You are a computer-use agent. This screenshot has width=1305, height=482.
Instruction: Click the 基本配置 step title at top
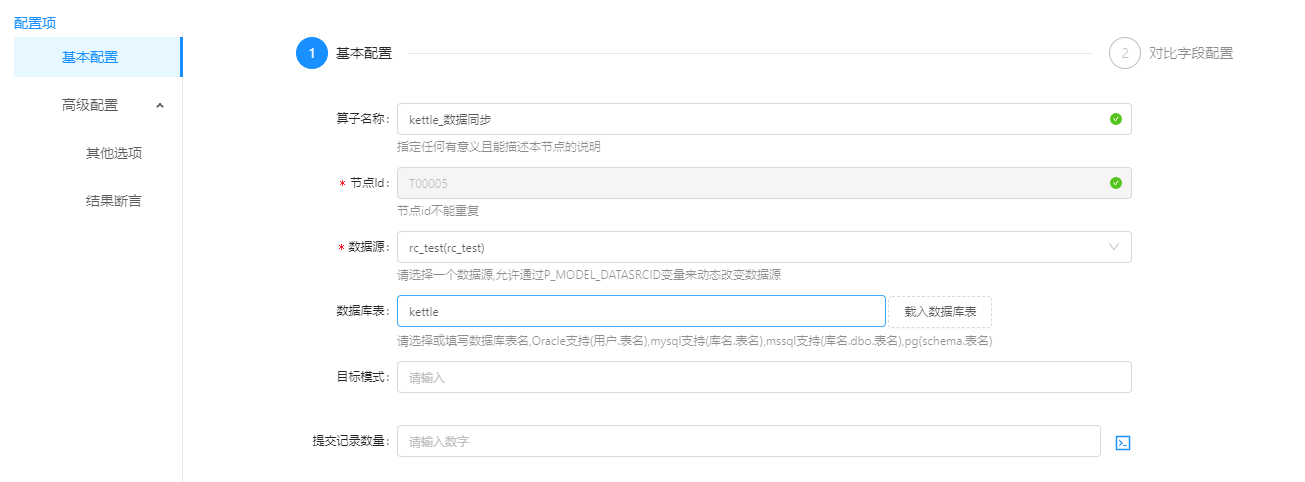coord(364,53)
